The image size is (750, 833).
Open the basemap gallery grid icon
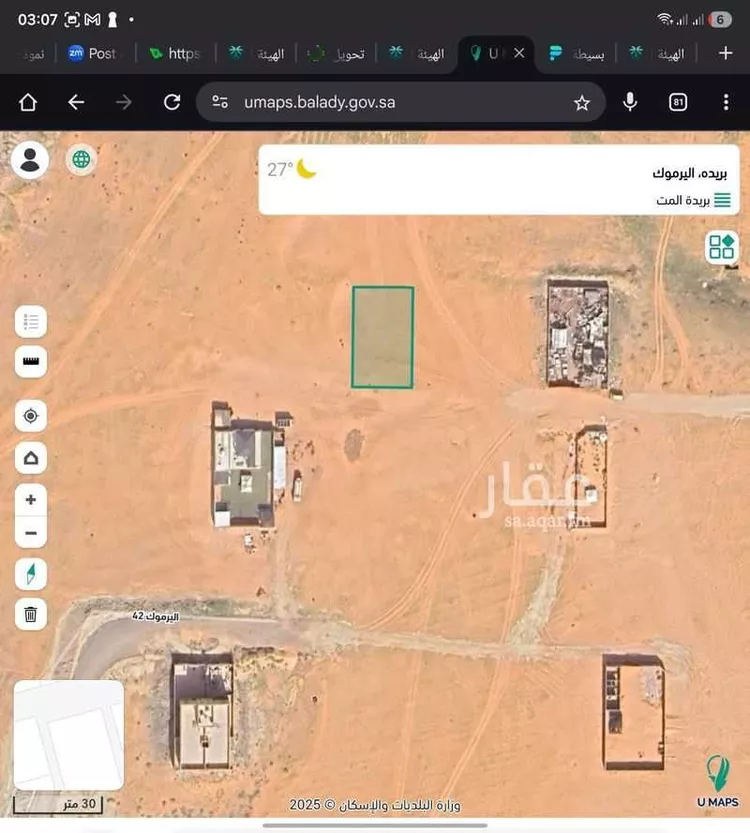721,246
